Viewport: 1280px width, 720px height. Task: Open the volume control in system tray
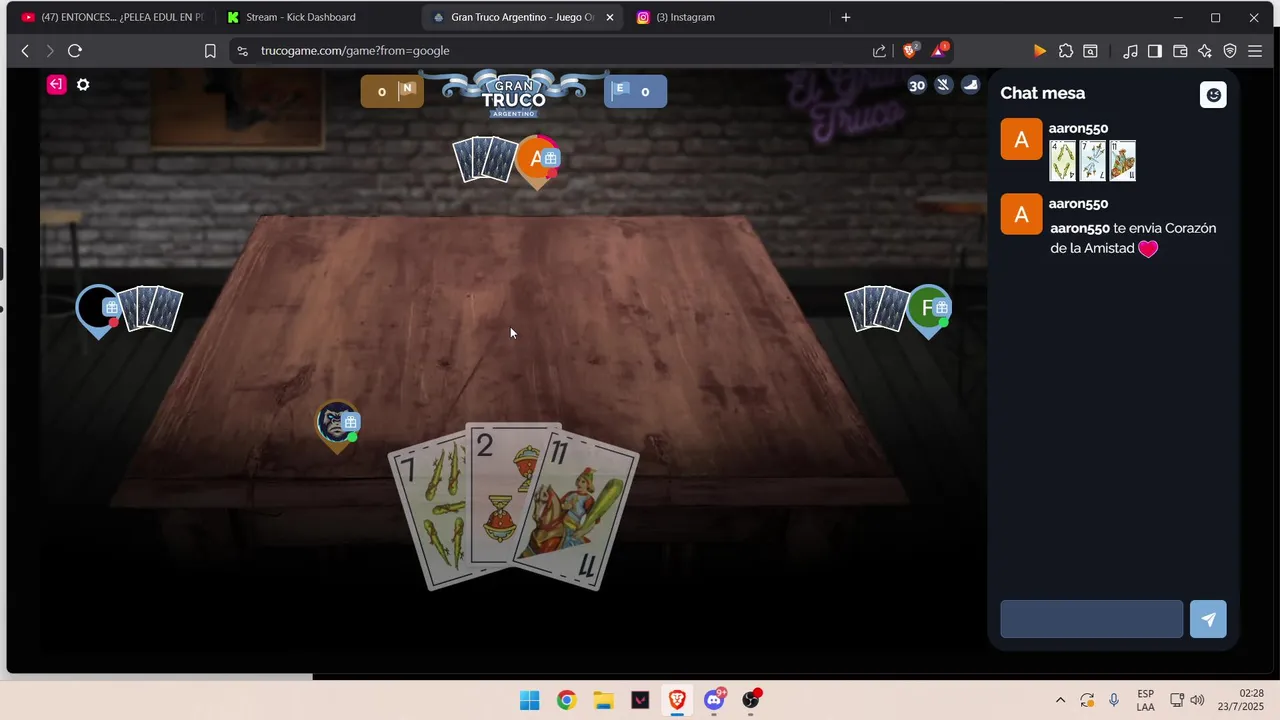point(1198,700)
